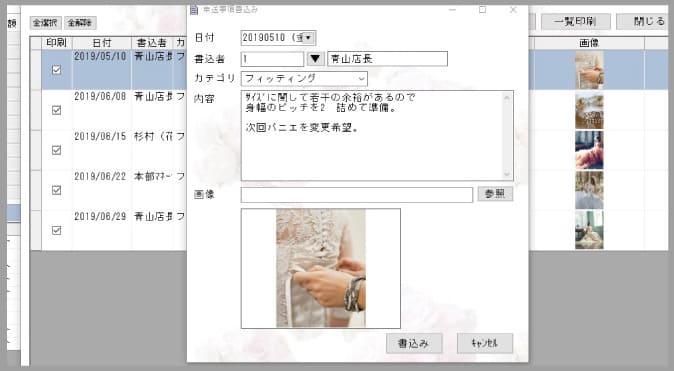Click the 一覧印刷 button
The height and width of the screenshot is (371, 674).
point(576,21)
